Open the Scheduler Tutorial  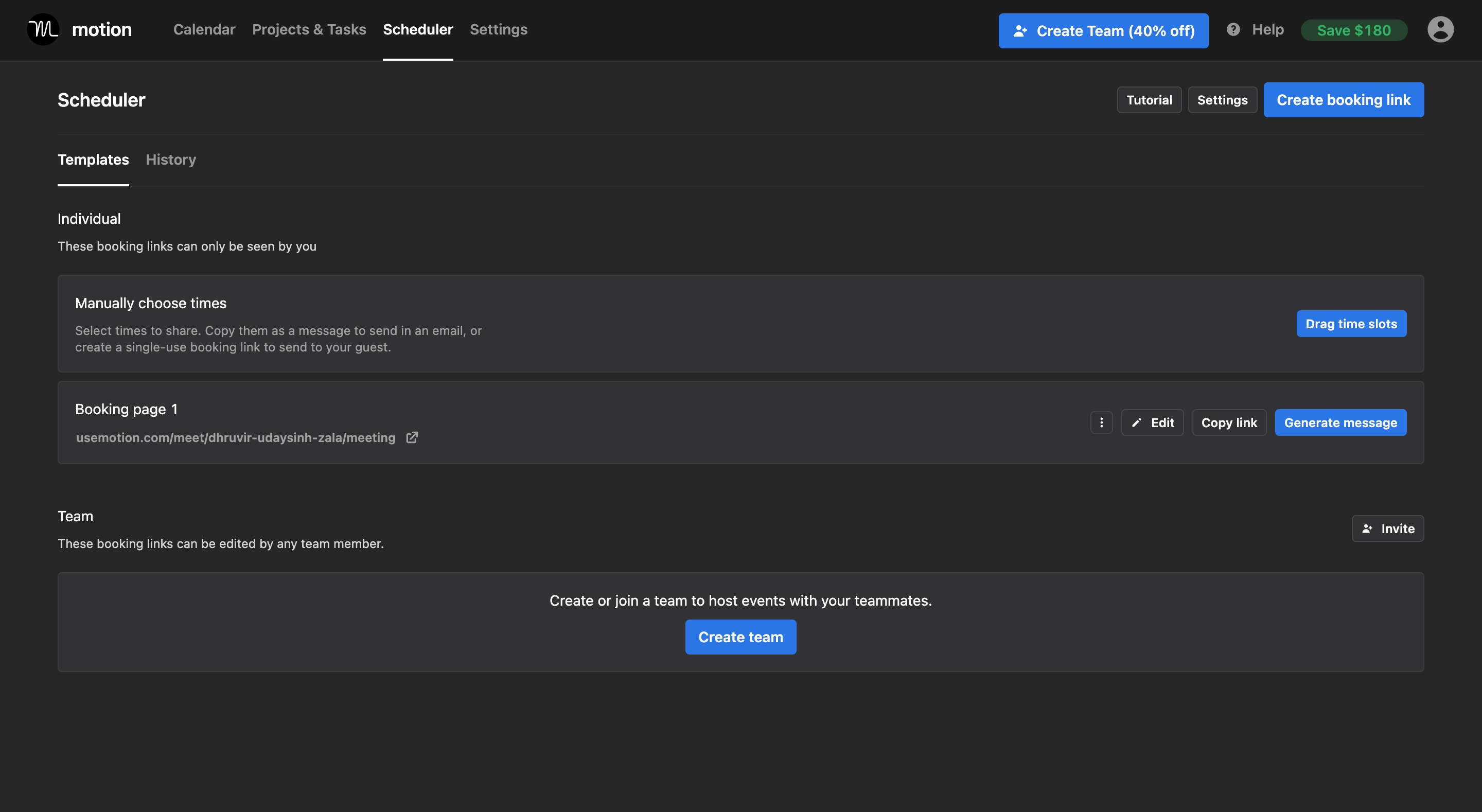point(1149,99)
